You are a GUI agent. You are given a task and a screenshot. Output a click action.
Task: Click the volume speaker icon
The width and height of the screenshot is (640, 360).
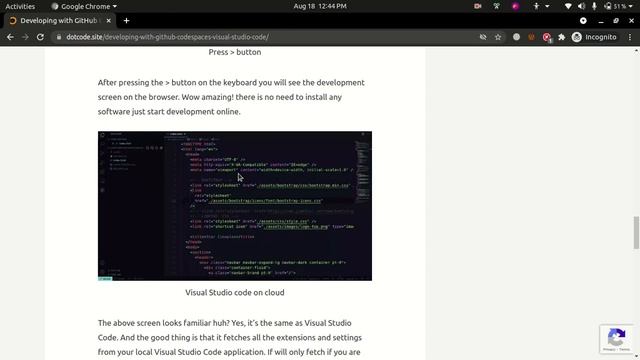click(x=581, y=6)
